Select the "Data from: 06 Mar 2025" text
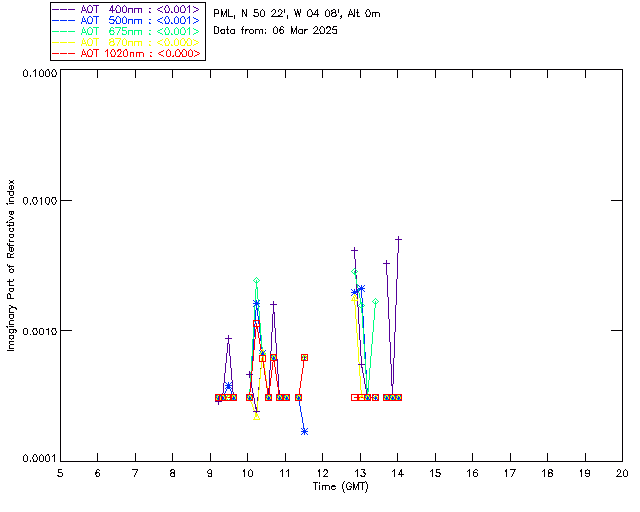640x512 pixels. point(276,30)
